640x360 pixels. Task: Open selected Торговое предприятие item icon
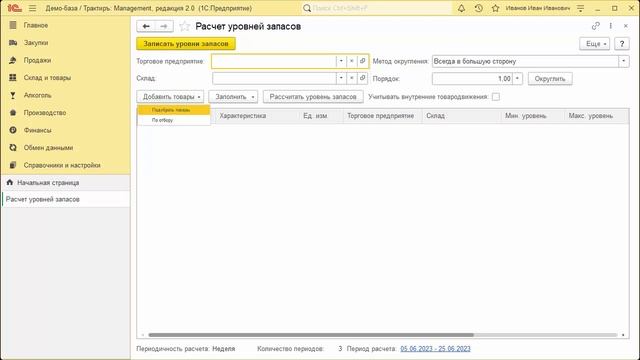(362, 61)
